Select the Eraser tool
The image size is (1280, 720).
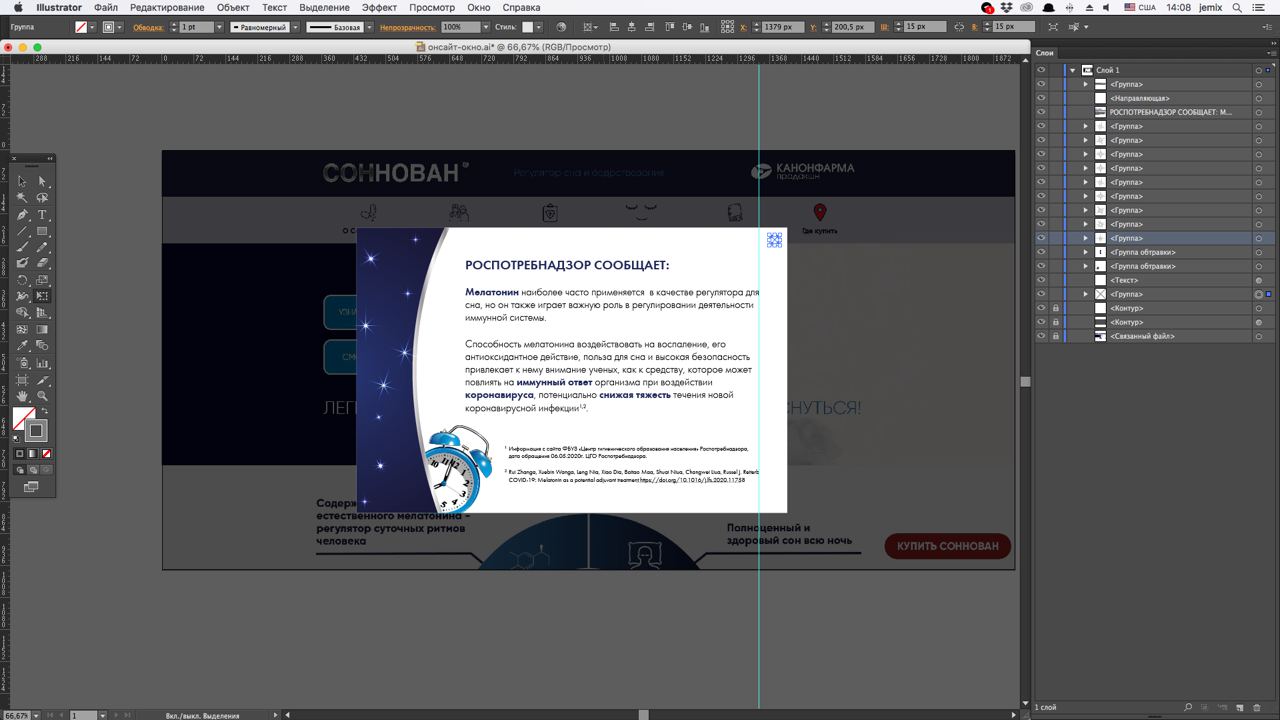click(42, 262)
